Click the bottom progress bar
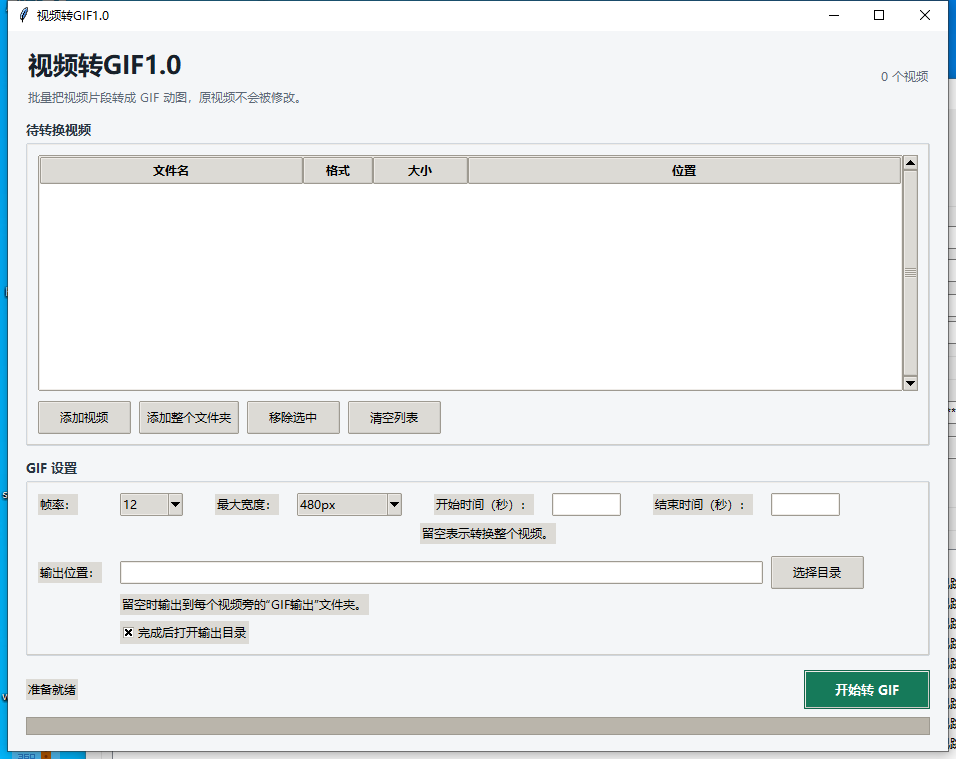The image size is (956, 759). [x=477, y=725]
